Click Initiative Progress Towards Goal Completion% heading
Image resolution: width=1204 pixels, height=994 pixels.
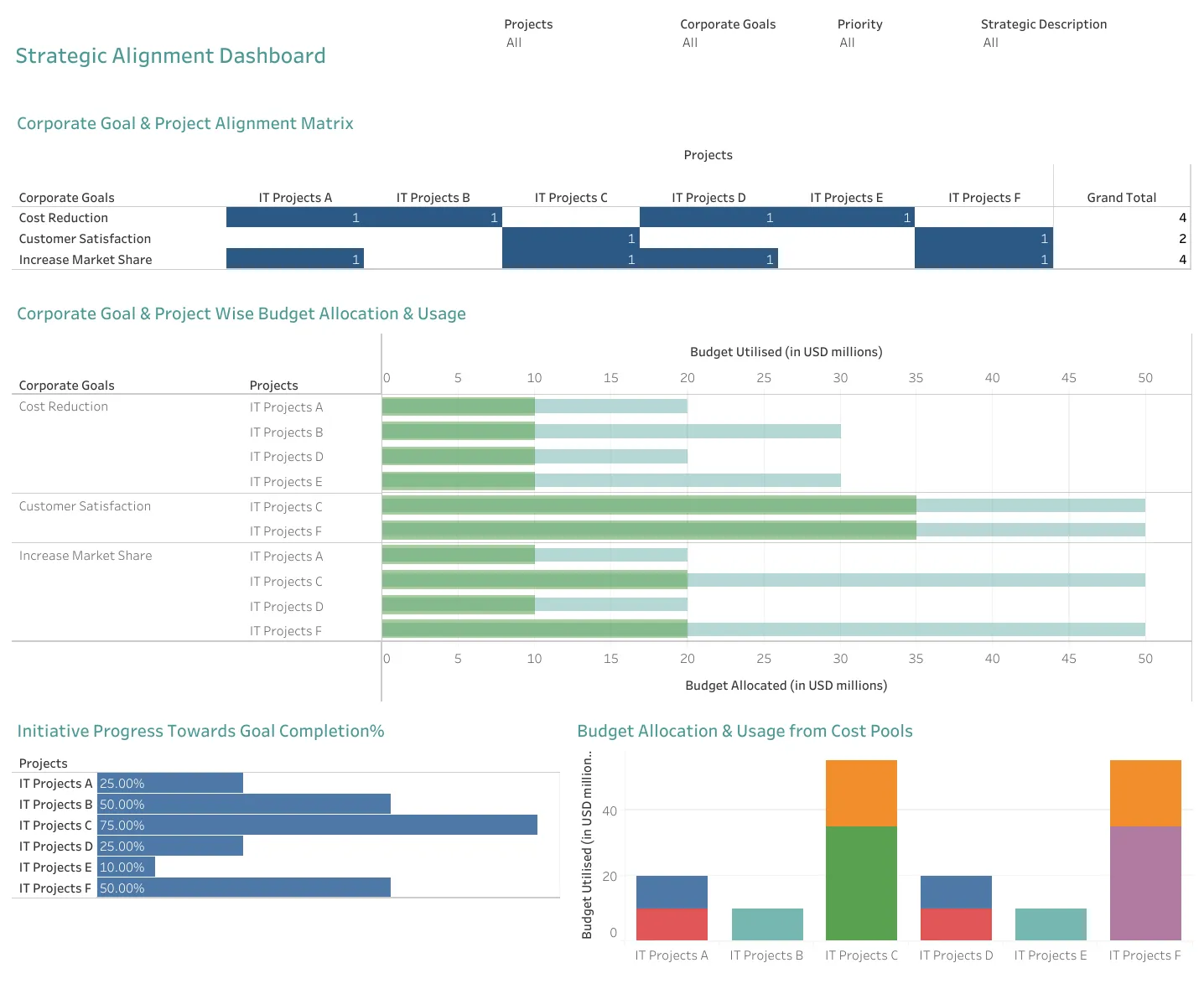click(200, 731)
